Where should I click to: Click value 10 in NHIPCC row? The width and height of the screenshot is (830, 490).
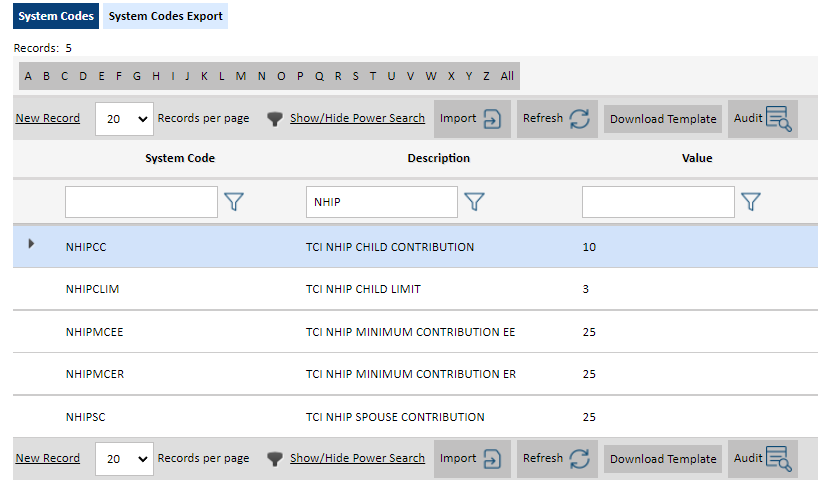589,247
